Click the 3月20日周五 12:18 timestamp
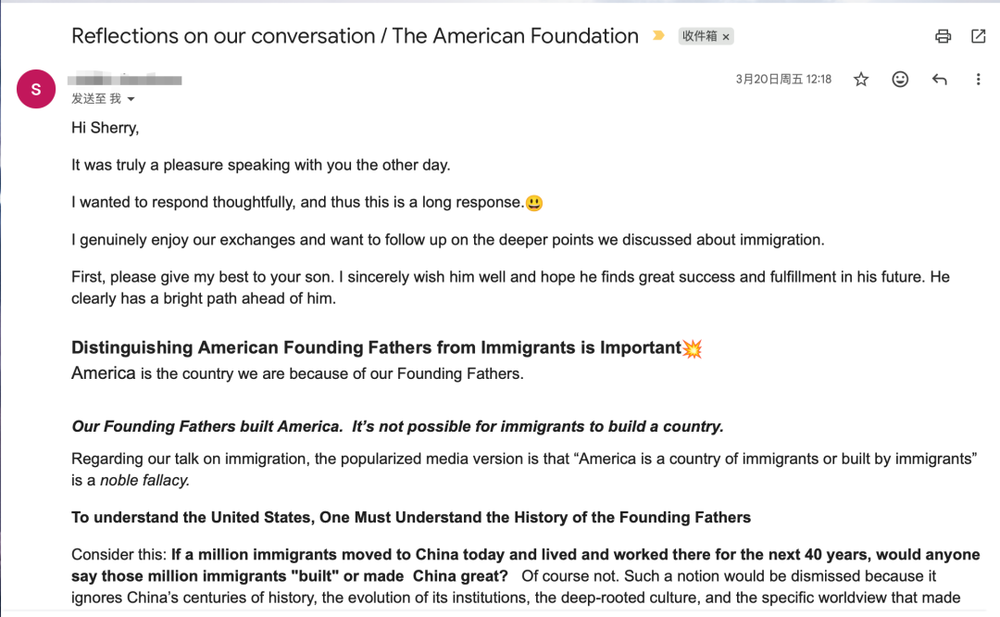The height and width of the screenshot is (617, 1000). click(783, 79)
